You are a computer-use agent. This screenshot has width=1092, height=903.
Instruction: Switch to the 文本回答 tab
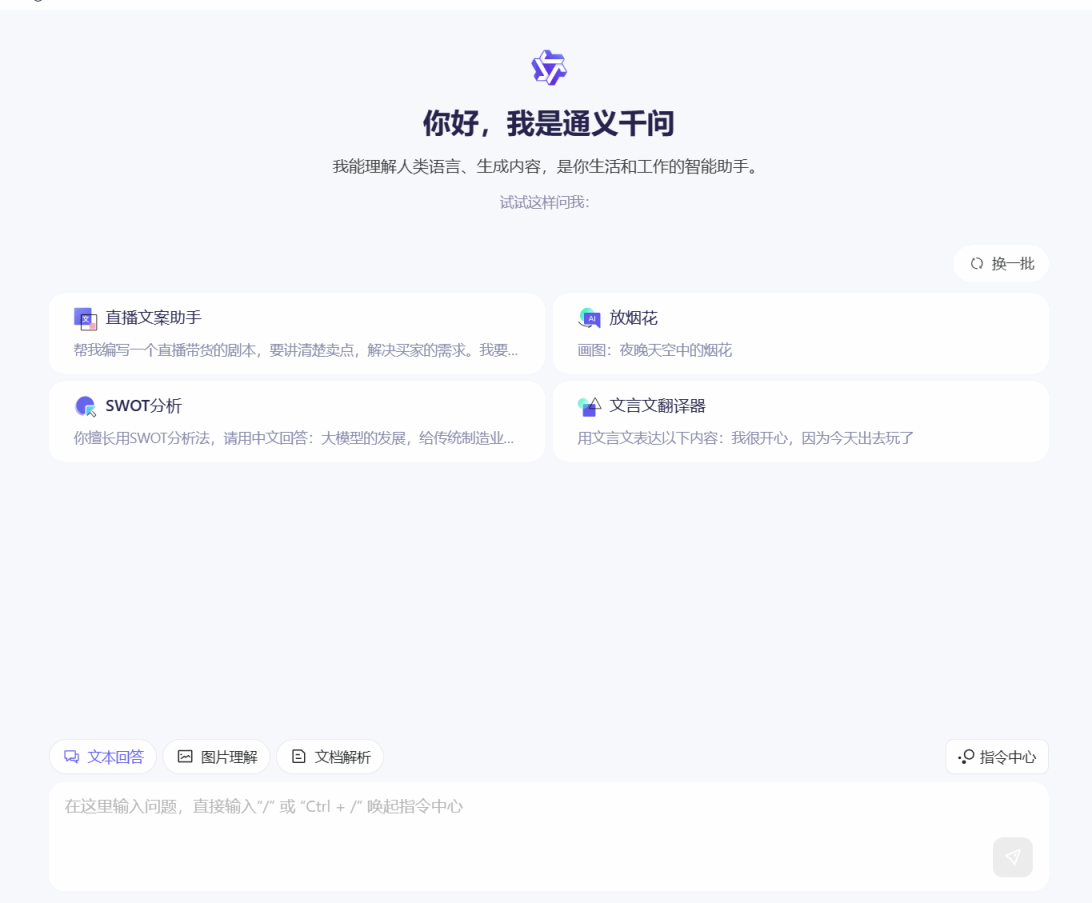tap(103, 757)
